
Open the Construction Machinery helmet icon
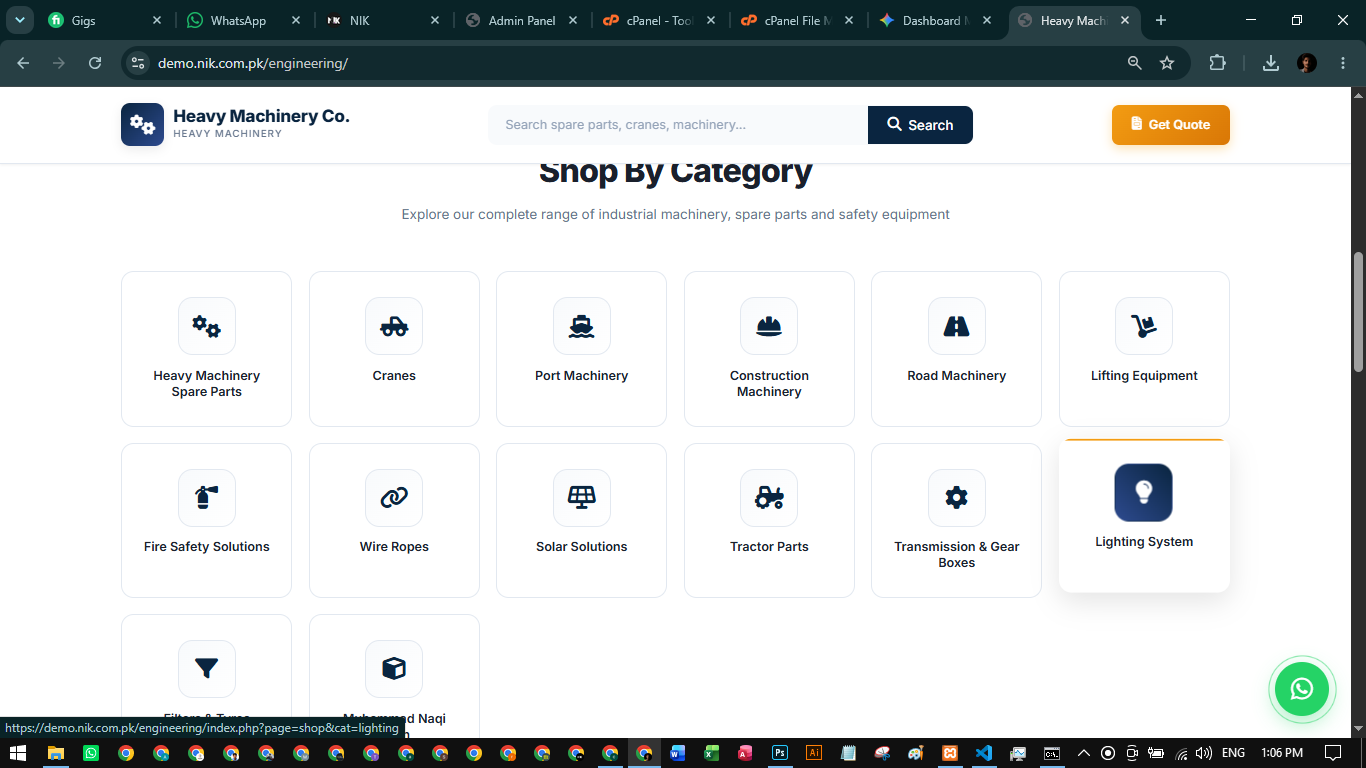(769, 326)
